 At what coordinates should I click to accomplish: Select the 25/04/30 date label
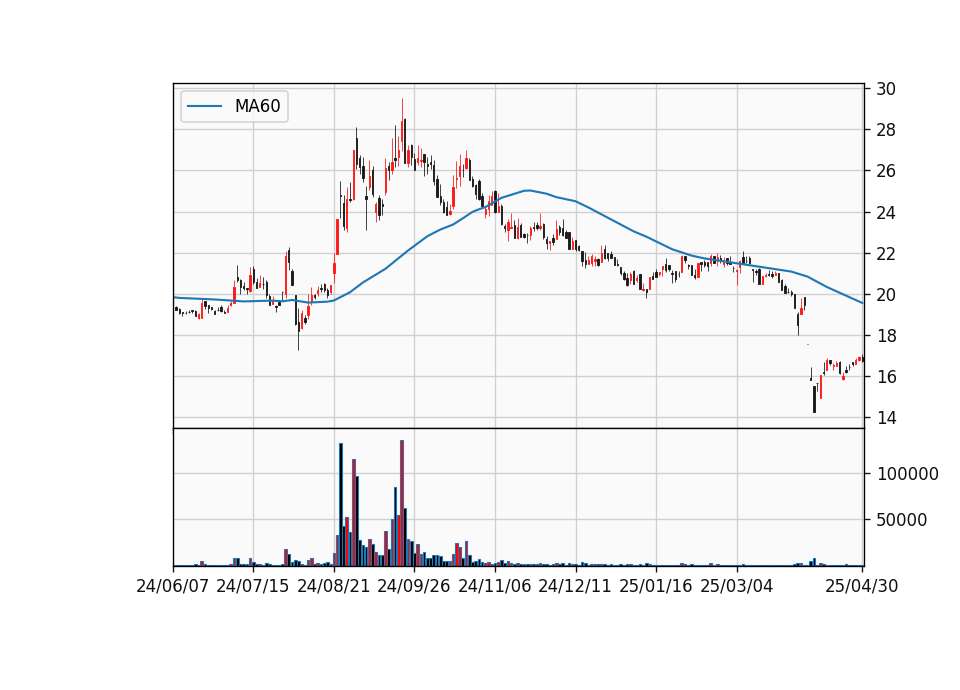tap(862, 586)
